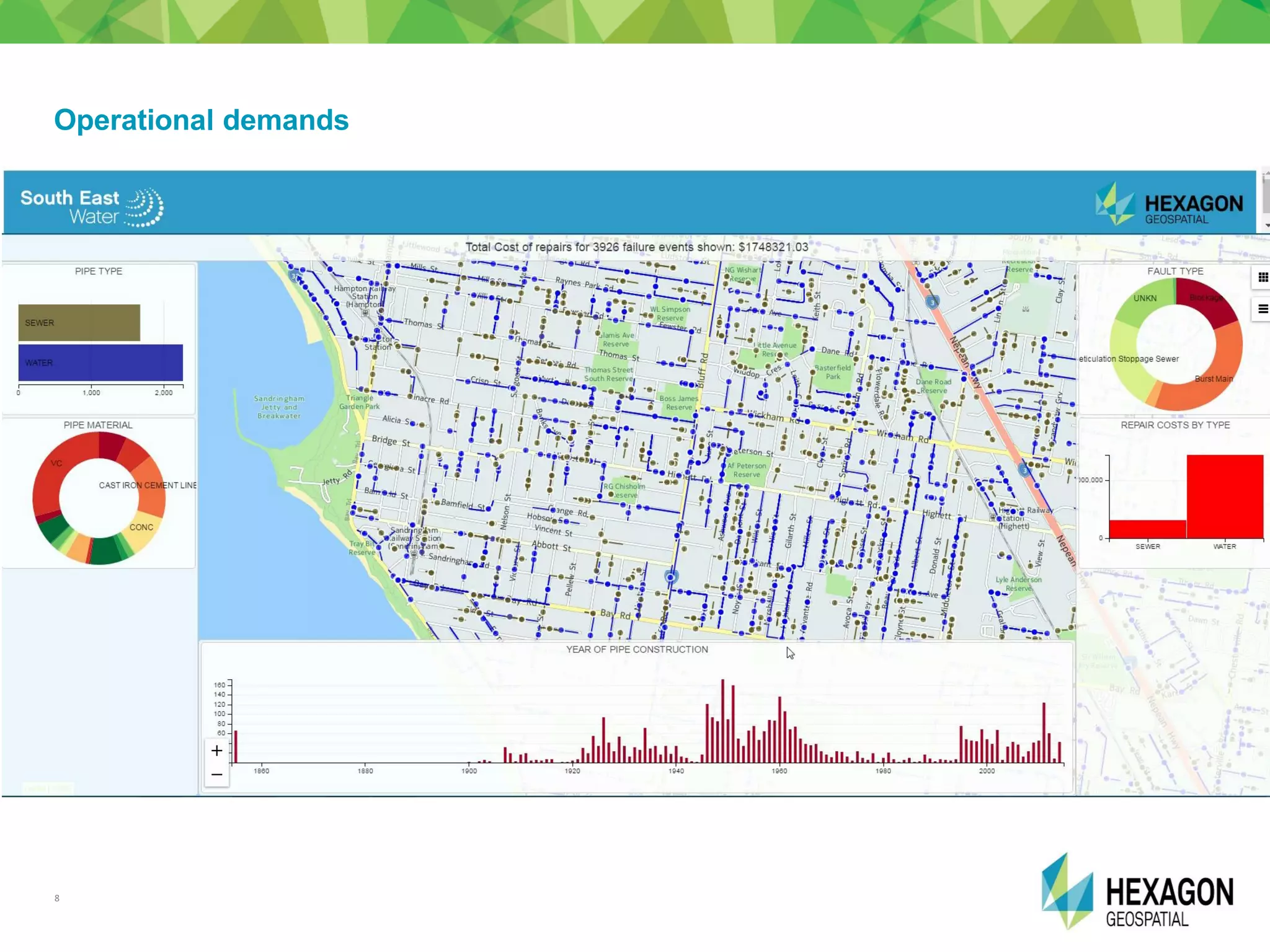
Task: Click the grid view icon button
Action: click(x=1263, y=277)
